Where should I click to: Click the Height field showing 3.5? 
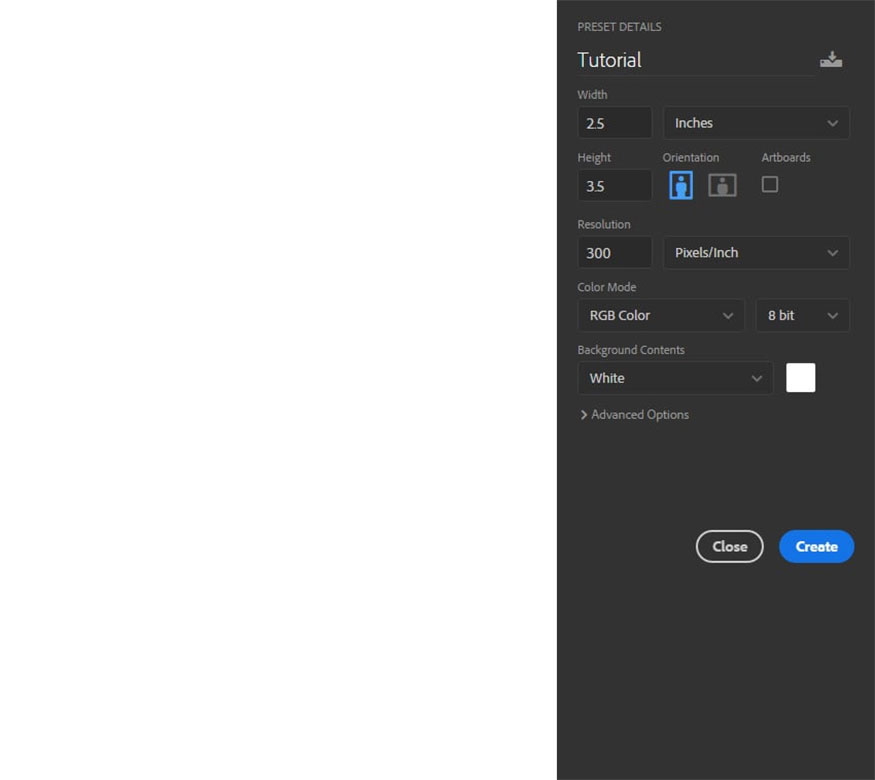click(x=614, y=186)
